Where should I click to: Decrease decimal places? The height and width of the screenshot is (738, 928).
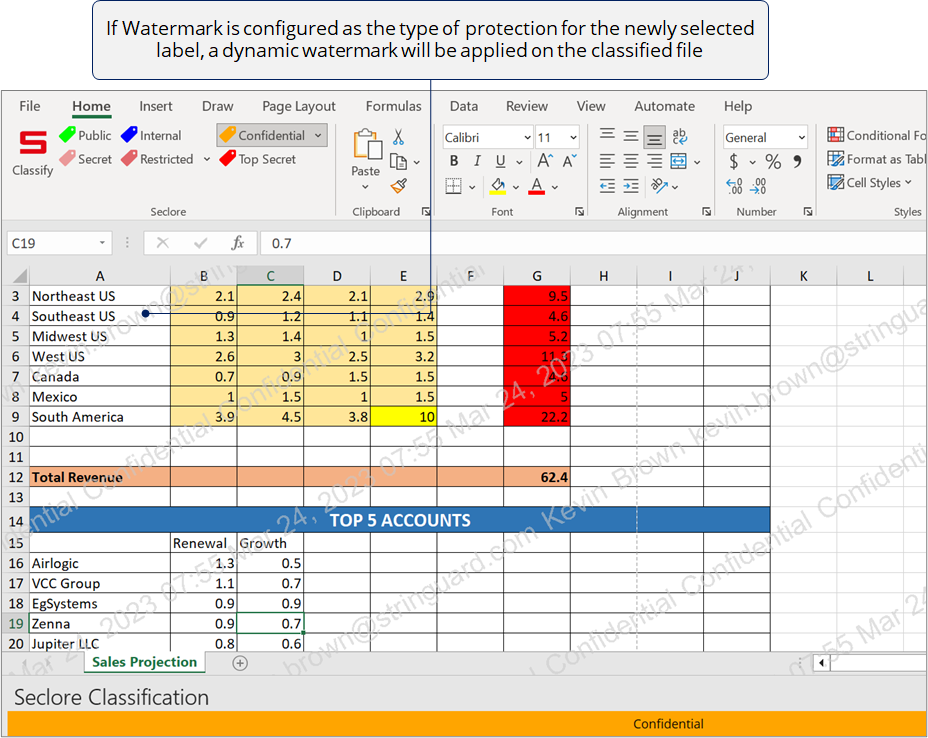(x=758, y=186)
